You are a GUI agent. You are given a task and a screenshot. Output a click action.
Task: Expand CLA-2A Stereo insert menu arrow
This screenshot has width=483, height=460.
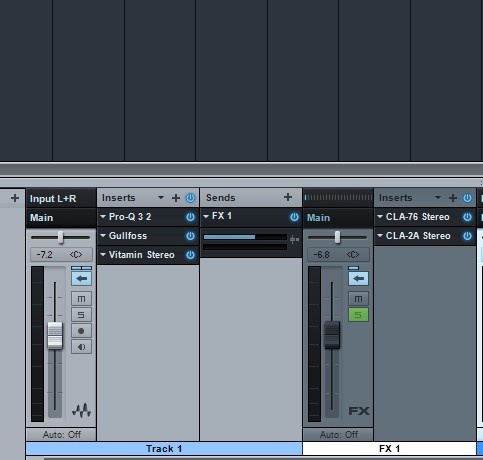(x=380, y=236)
